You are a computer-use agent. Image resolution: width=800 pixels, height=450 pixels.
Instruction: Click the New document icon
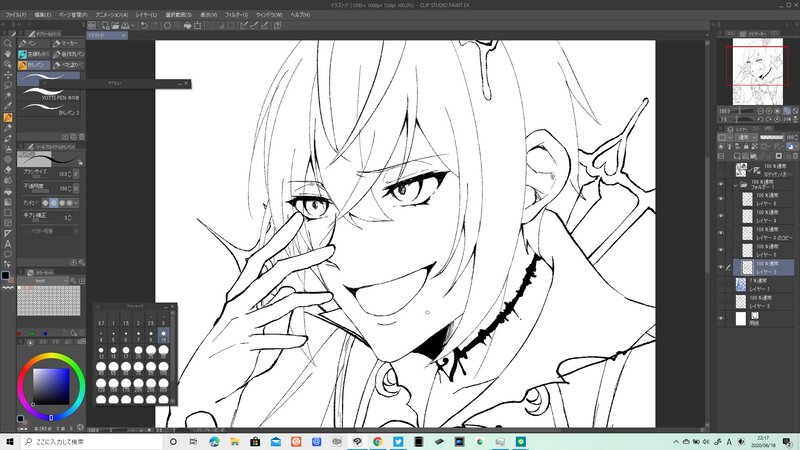click(105, 26)
